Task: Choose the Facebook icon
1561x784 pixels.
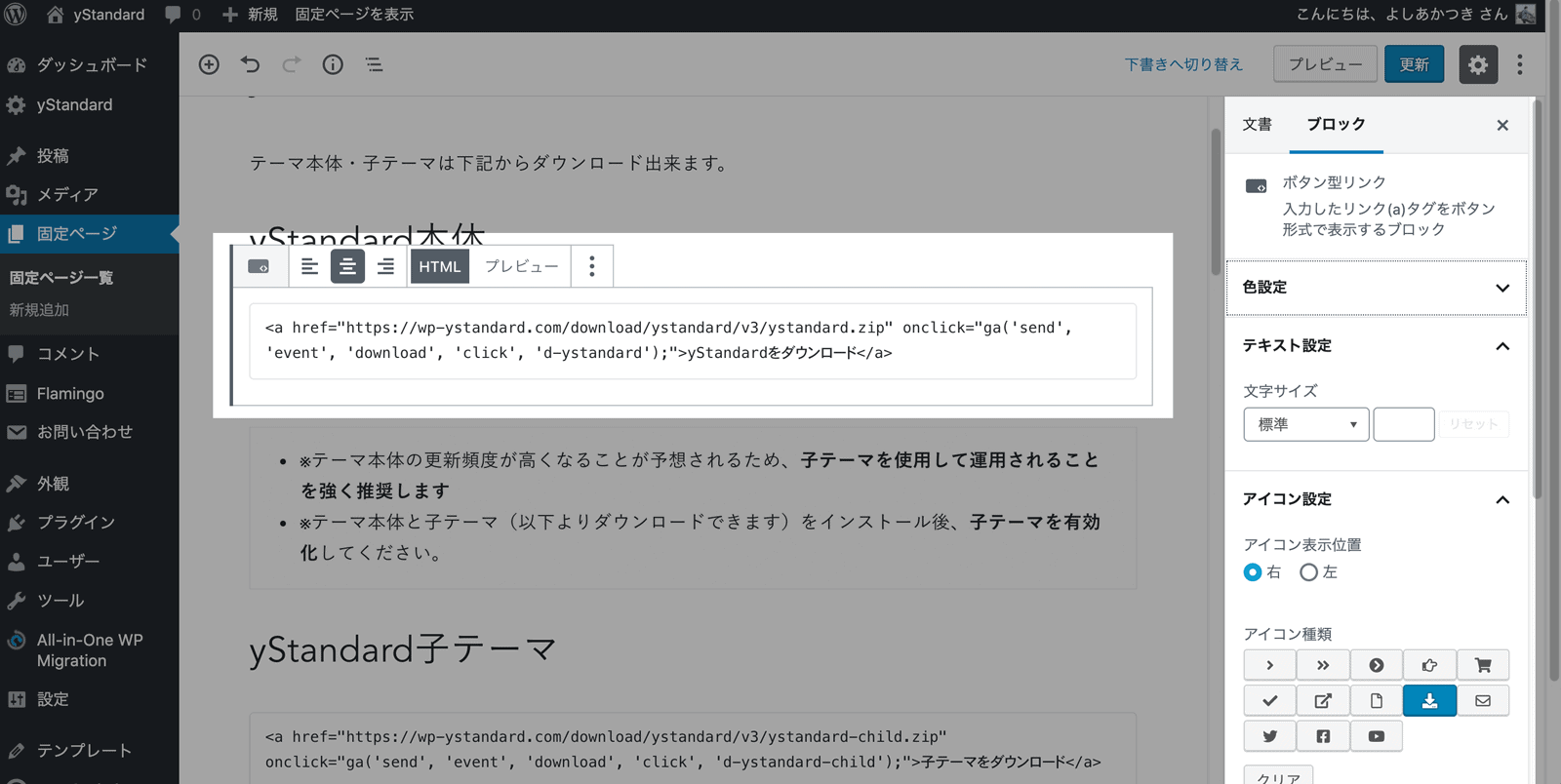Action: click(x=1323, y=736)
